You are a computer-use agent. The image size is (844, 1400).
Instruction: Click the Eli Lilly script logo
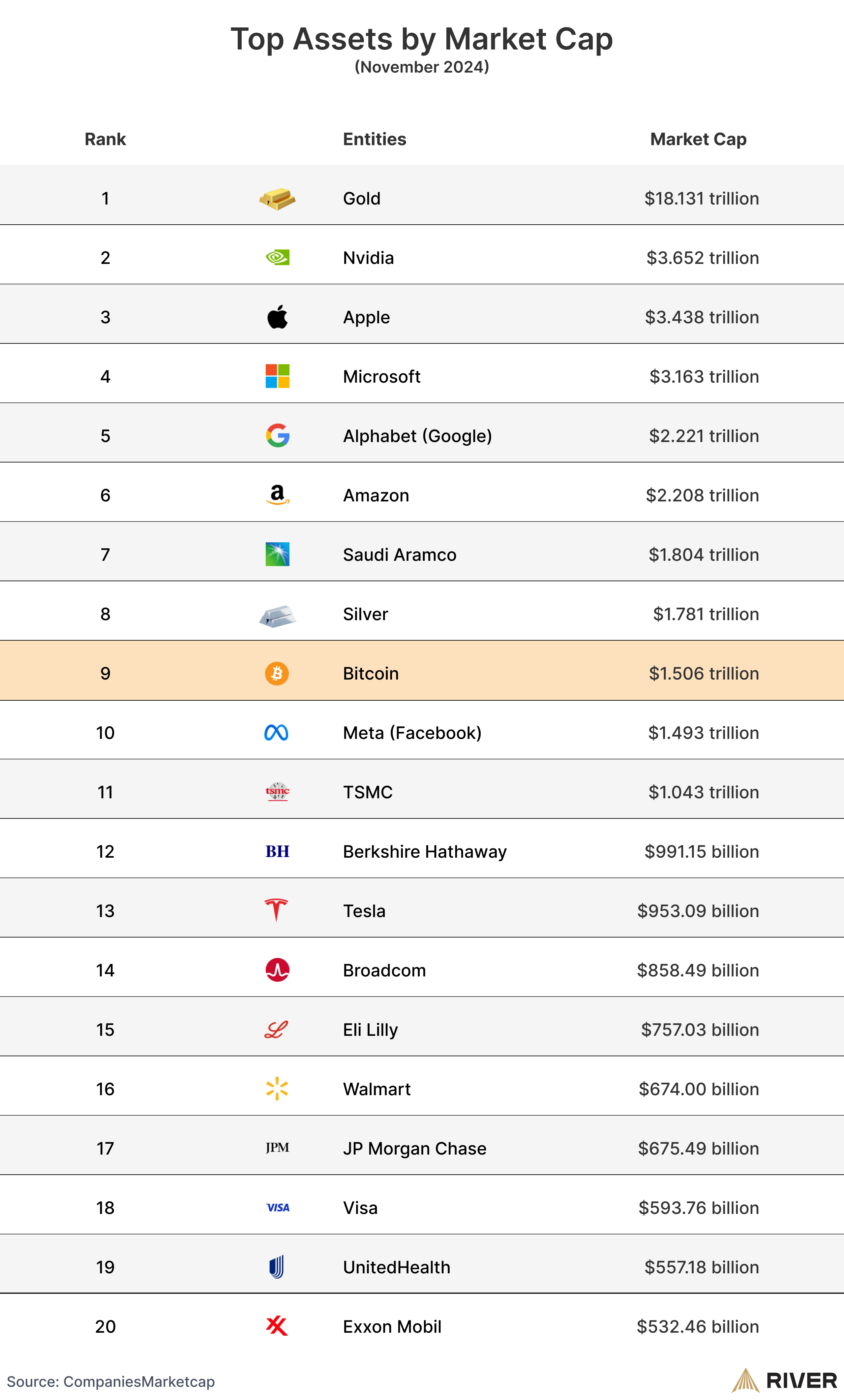pyautogui.click(x=277, y=1030)
